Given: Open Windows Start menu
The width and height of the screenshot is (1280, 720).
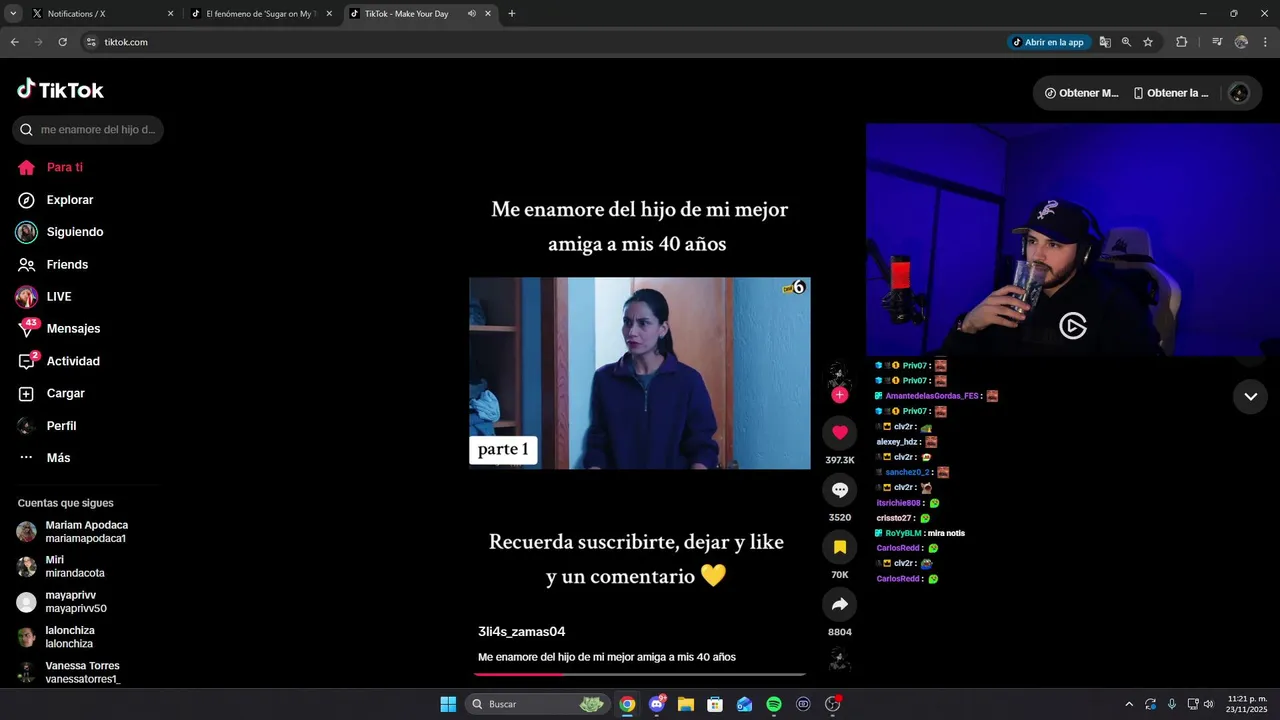Looking at the screenshot, I should pos(448,704).
